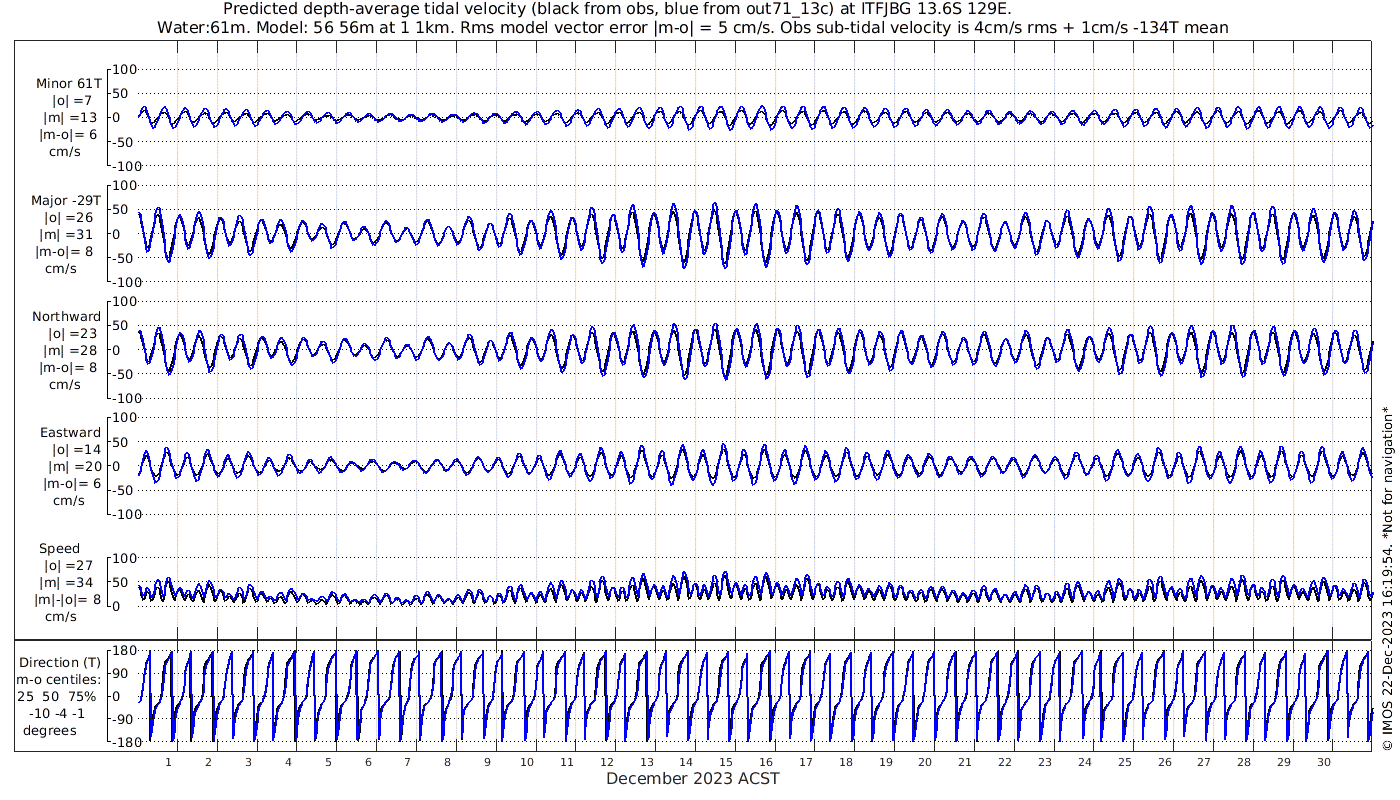Viewport: 1400px width, 800px height.
Task: Click the |o| =27 value in Speed panel
Action: 68,565
